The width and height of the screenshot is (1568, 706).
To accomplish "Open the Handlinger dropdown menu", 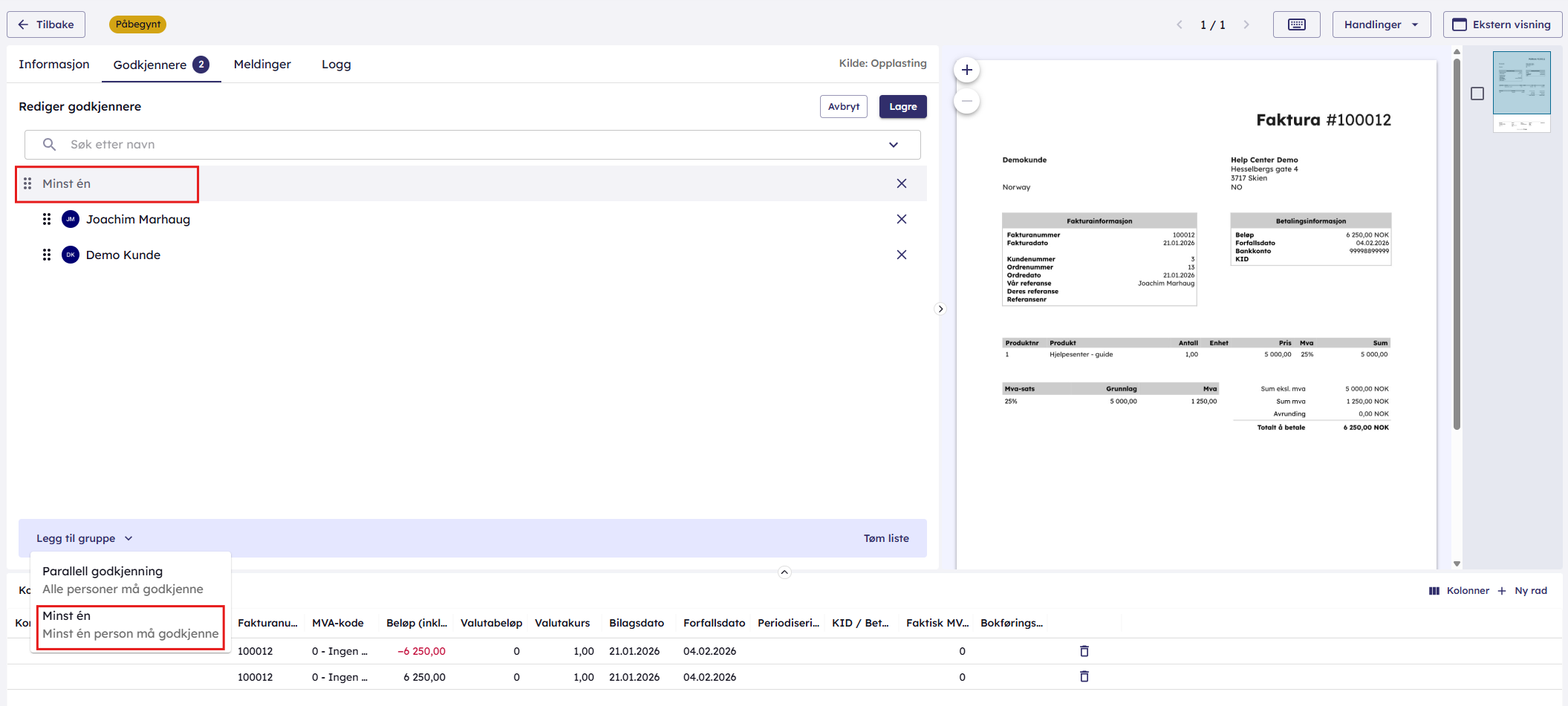I will (x=1380, y=24).
